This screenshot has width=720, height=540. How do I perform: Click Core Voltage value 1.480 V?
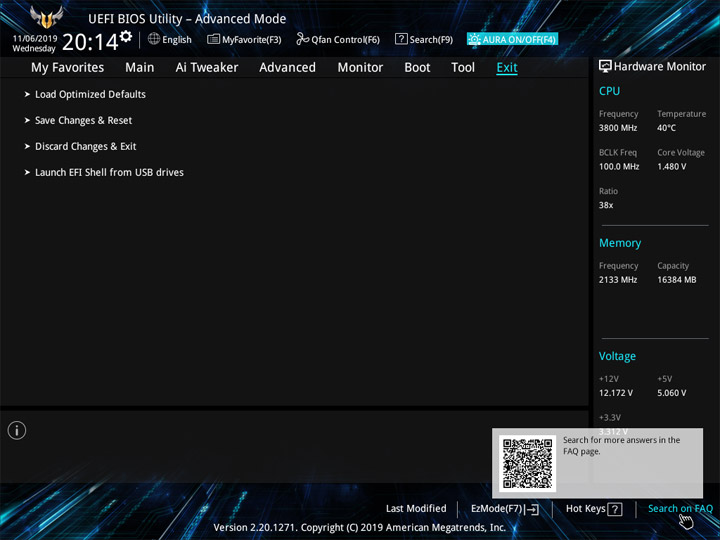click(x=671, y=167)
